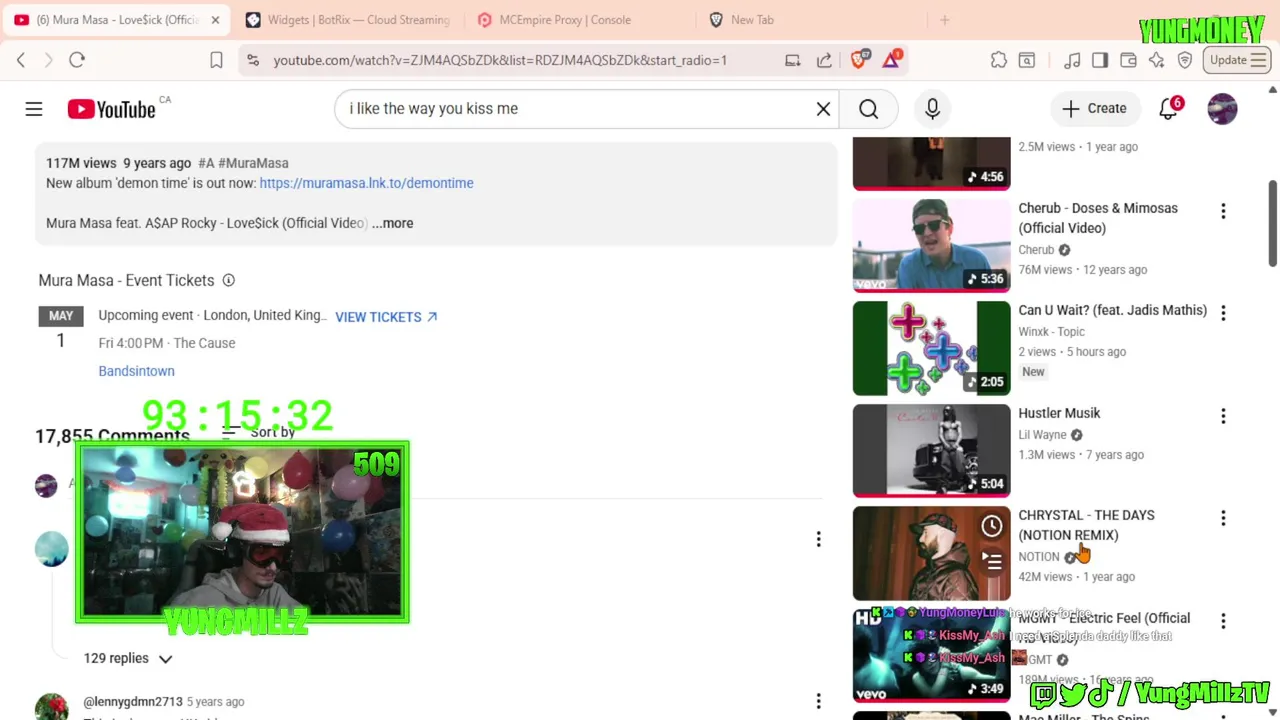The image size is (1280, 720).
Task: Reload the page with browser refresh
Action: (x=77, y=60)
